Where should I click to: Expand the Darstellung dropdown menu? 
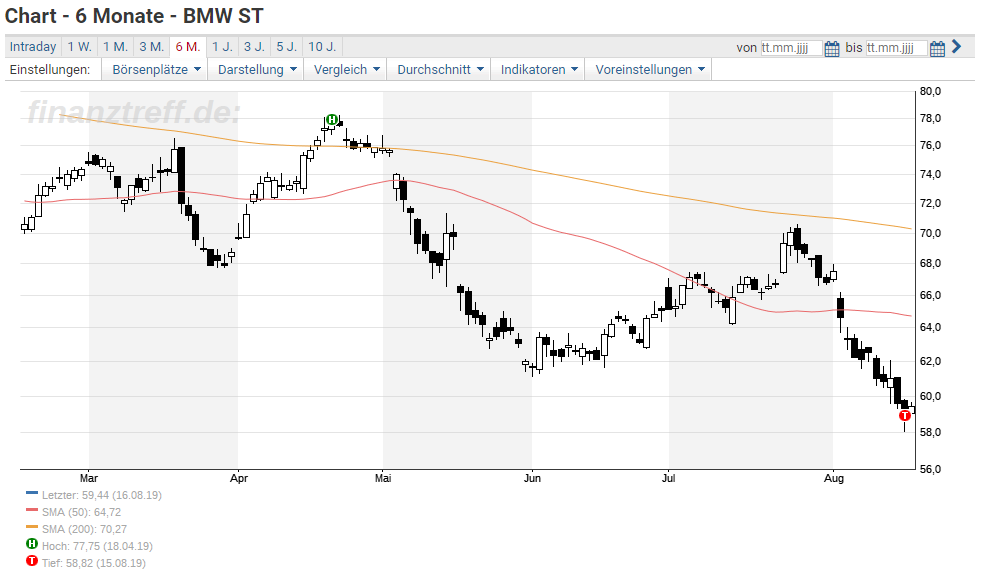(257, 70)
